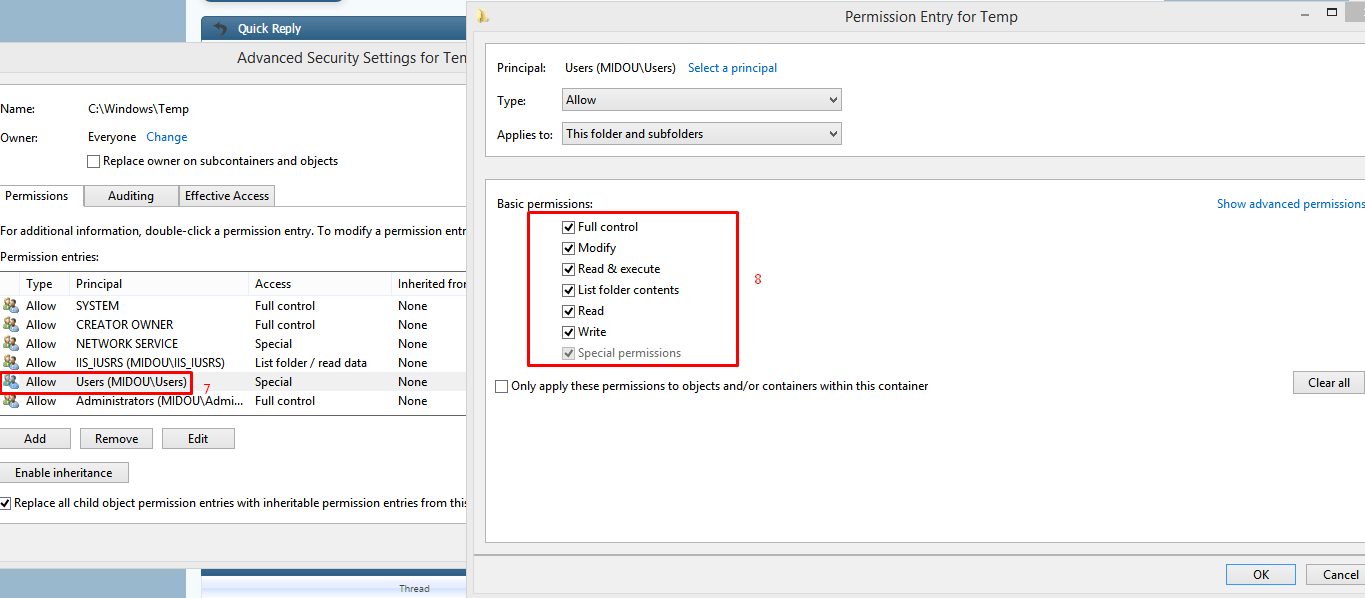Uncheck the Full control permission
Screen dimensions: 1365x598
[x=569, y=227]
